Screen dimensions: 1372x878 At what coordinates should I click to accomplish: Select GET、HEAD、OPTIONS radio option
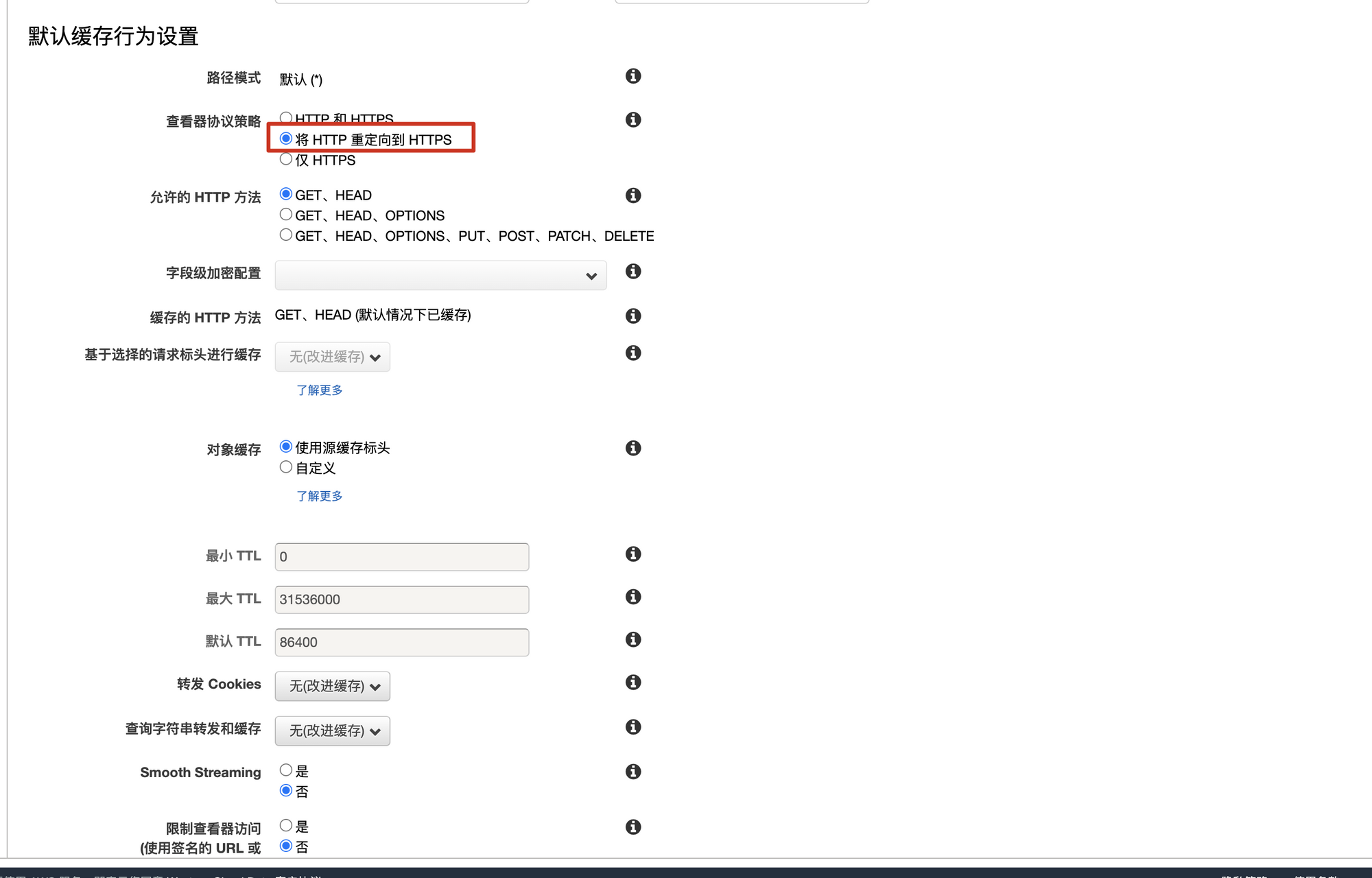tap(286, 215)
